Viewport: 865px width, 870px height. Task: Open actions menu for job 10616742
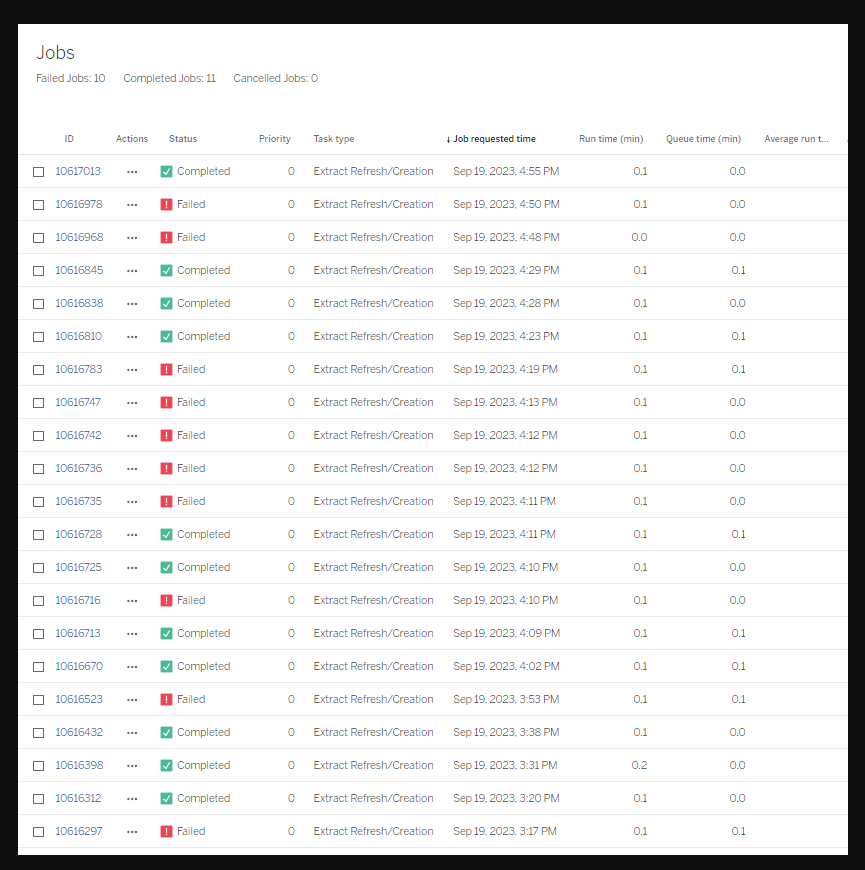coord(132,436)
